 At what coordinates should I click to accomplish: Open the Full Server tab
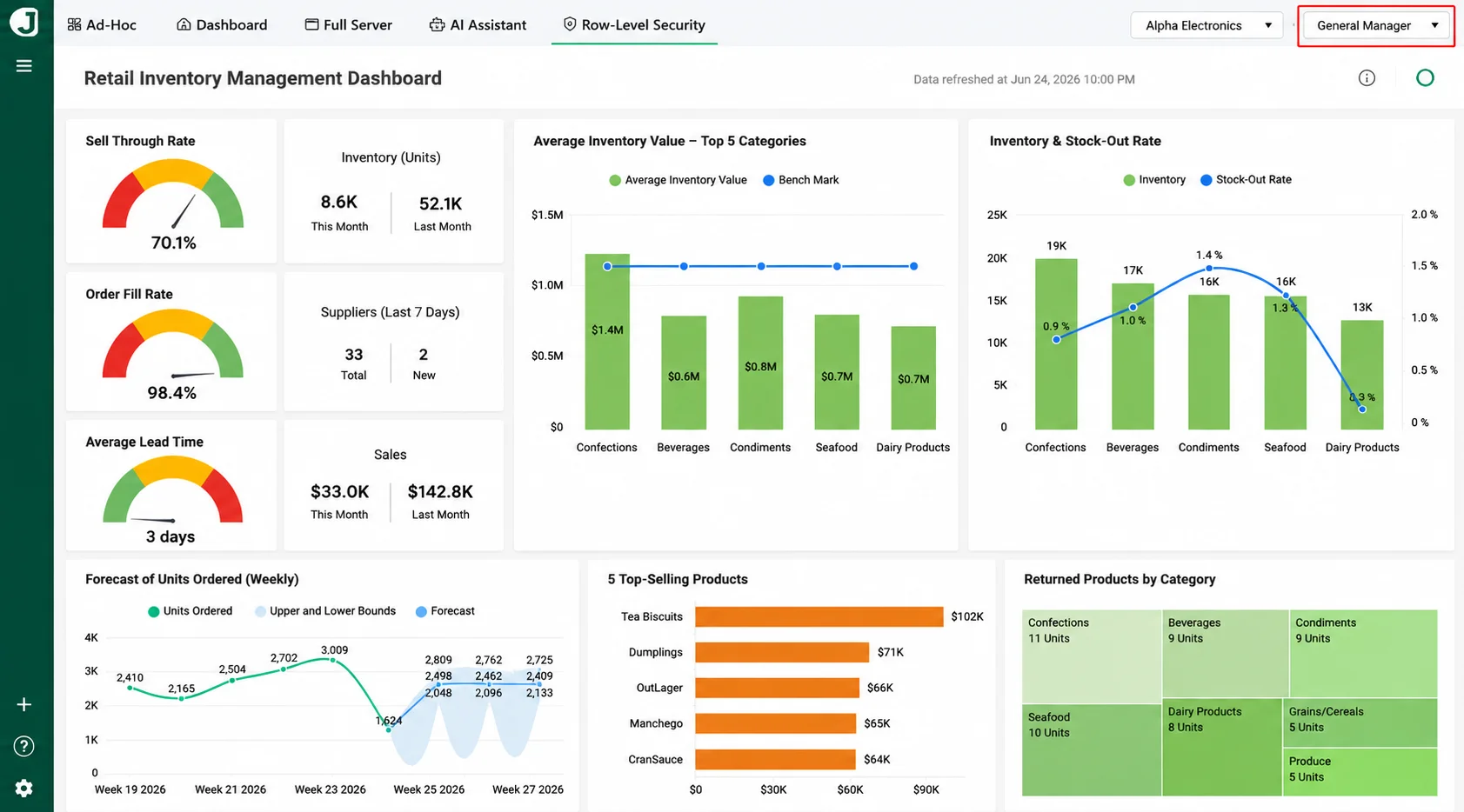point(348,24)
